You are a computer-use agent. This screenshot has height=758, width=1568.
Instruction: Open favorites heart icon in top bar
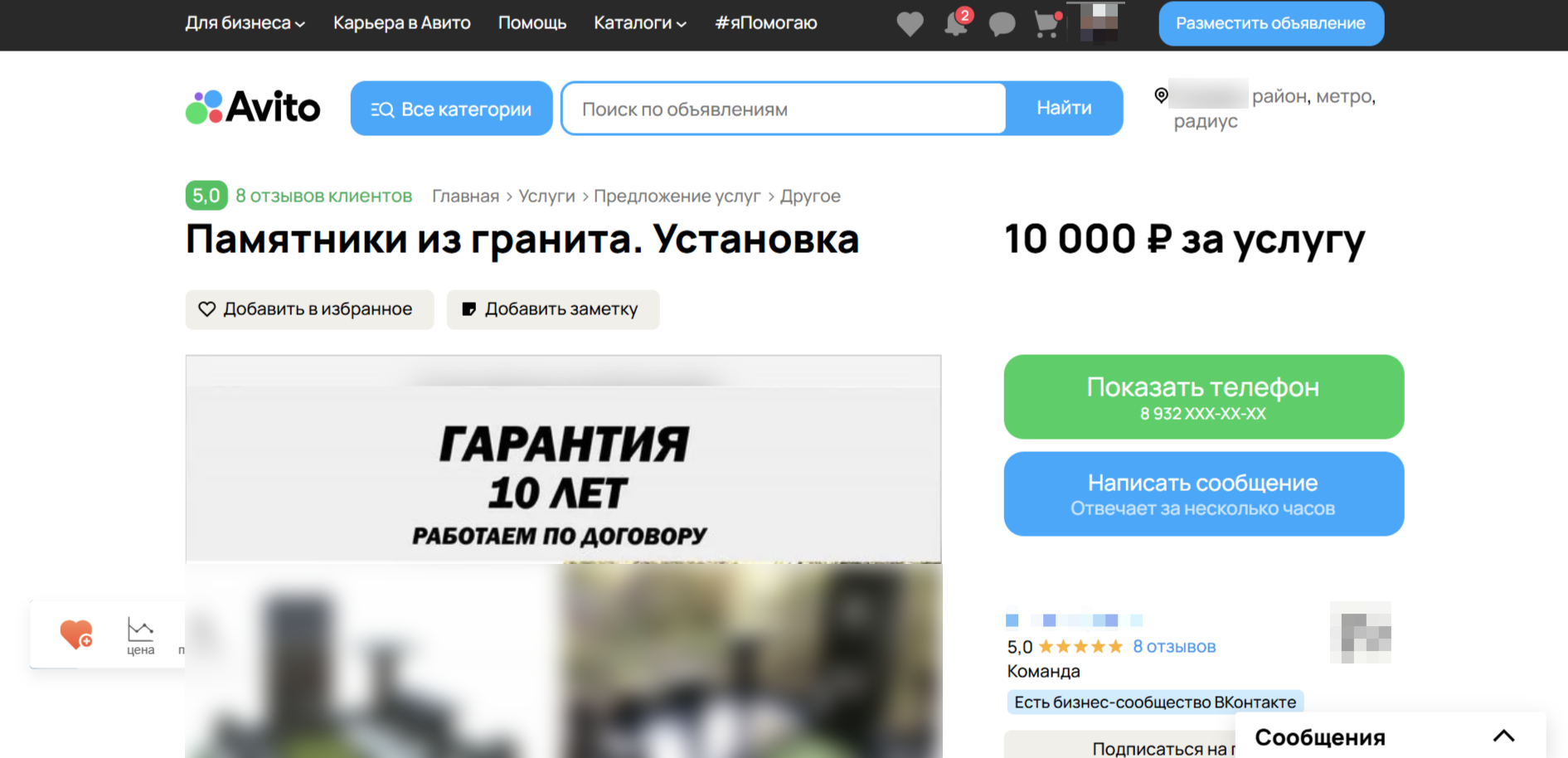(x=910, y=23)
